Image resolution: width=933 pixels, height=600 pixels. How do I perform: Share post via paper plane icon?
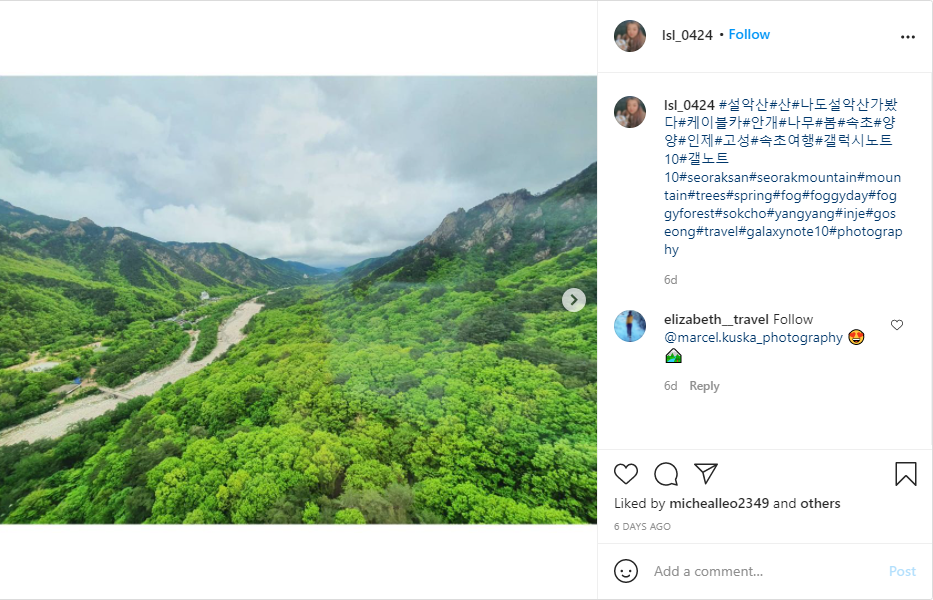coord(706,474)
